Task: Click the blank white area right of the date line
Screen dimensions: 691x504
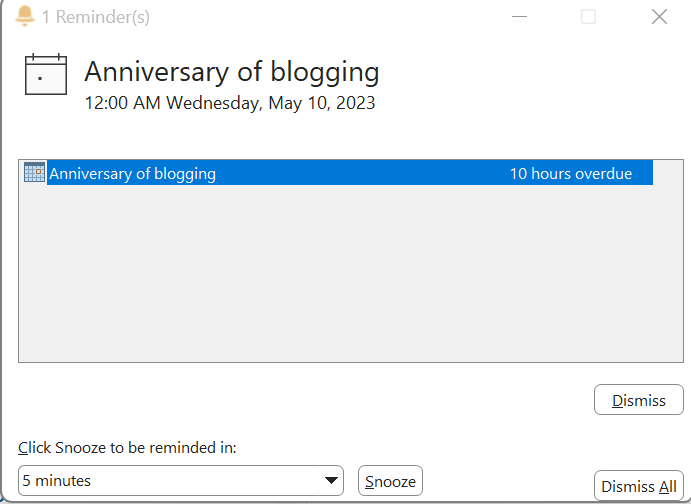Action: (530, 102)
